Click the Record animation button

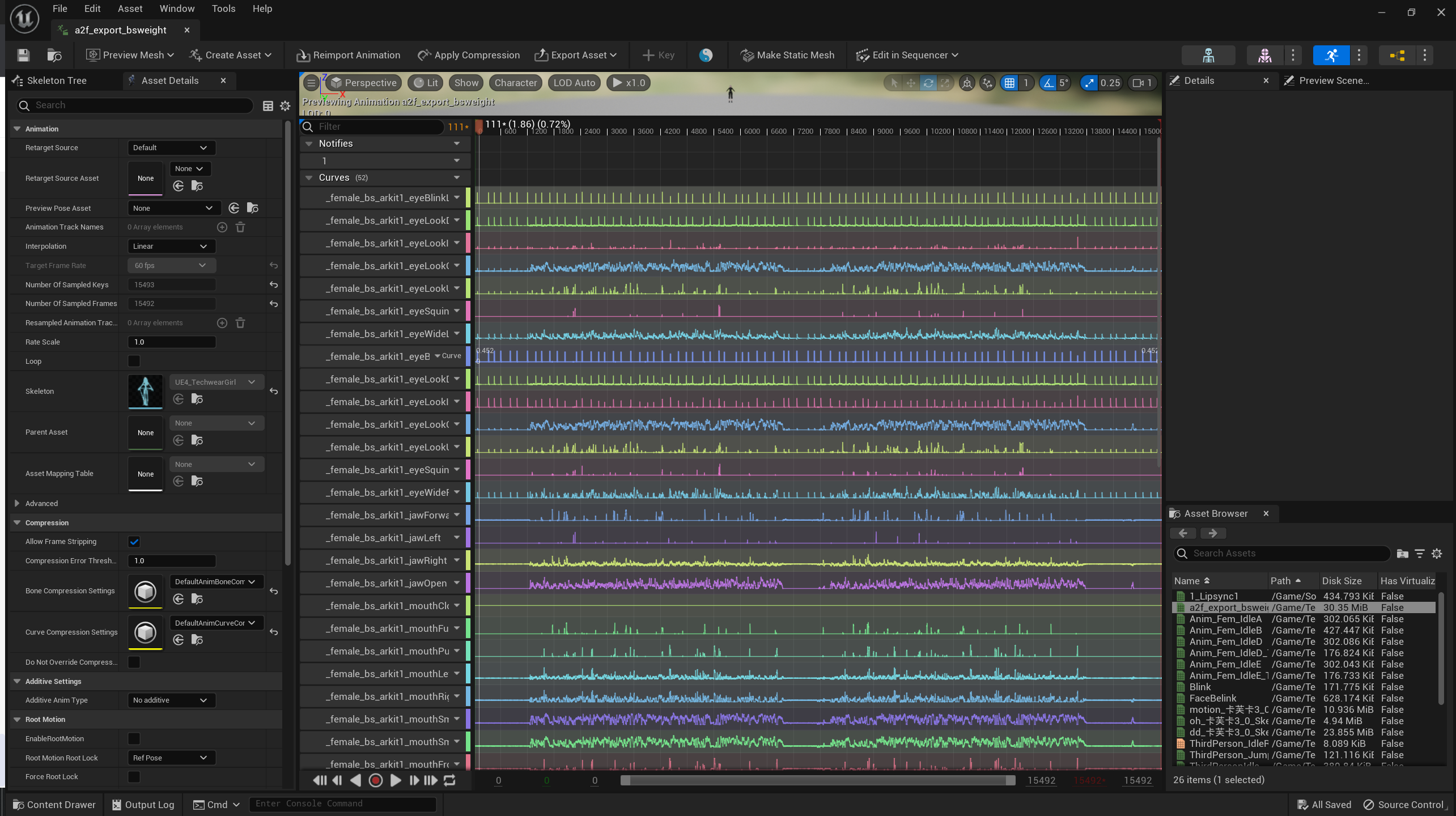375,780
